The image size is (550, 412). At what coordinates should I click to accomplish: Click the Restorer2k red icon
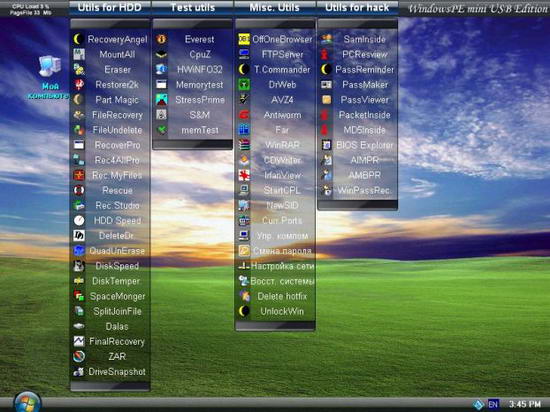(79, 84)
